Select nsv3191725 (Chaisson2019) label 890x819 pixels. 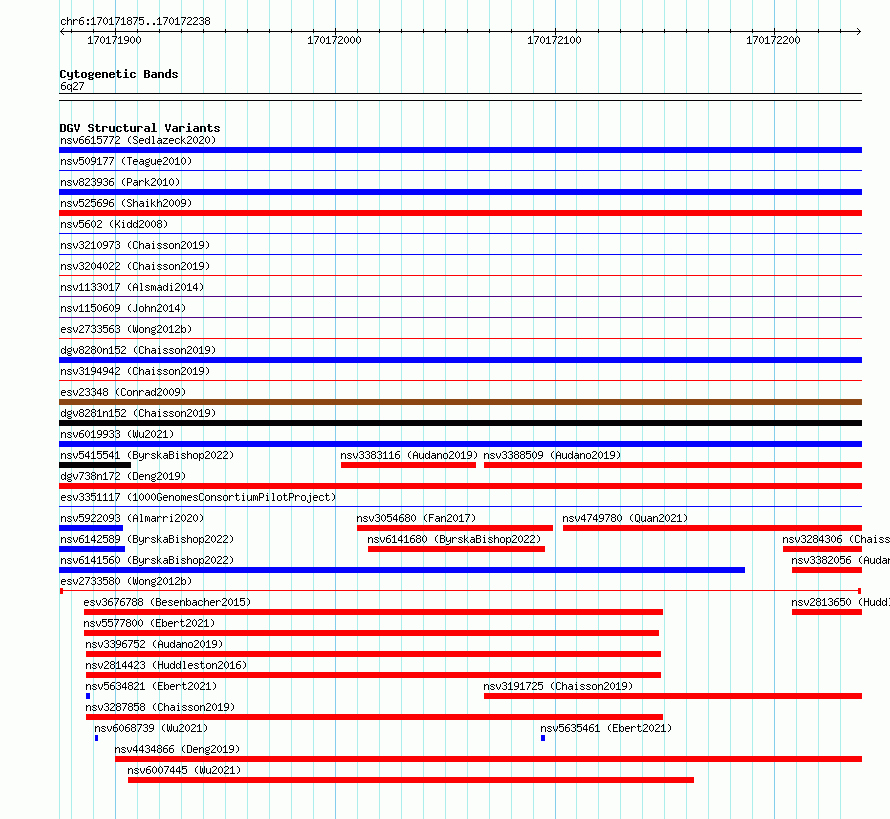(558, 686)
